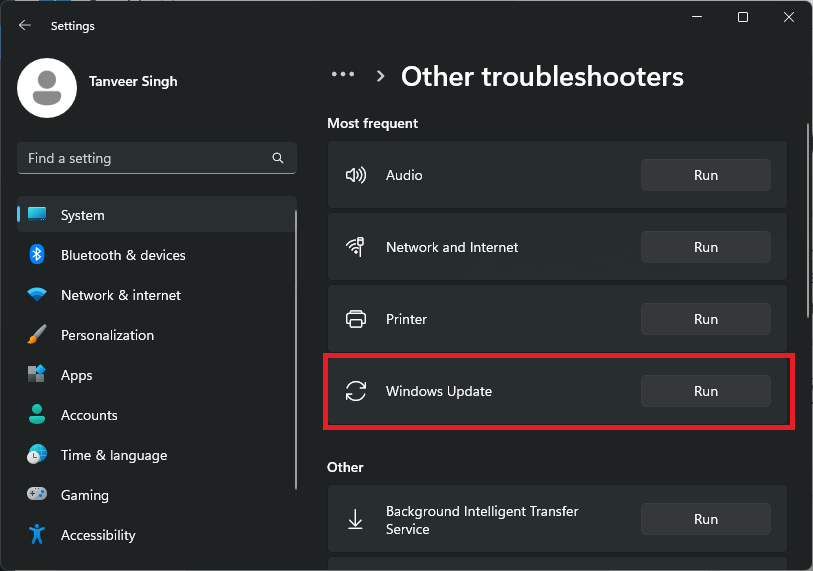Screen dimensions: 813x571
Task: Click the Other troubleshooters page title
Action: pyautogui.click(x=542, y=77)
